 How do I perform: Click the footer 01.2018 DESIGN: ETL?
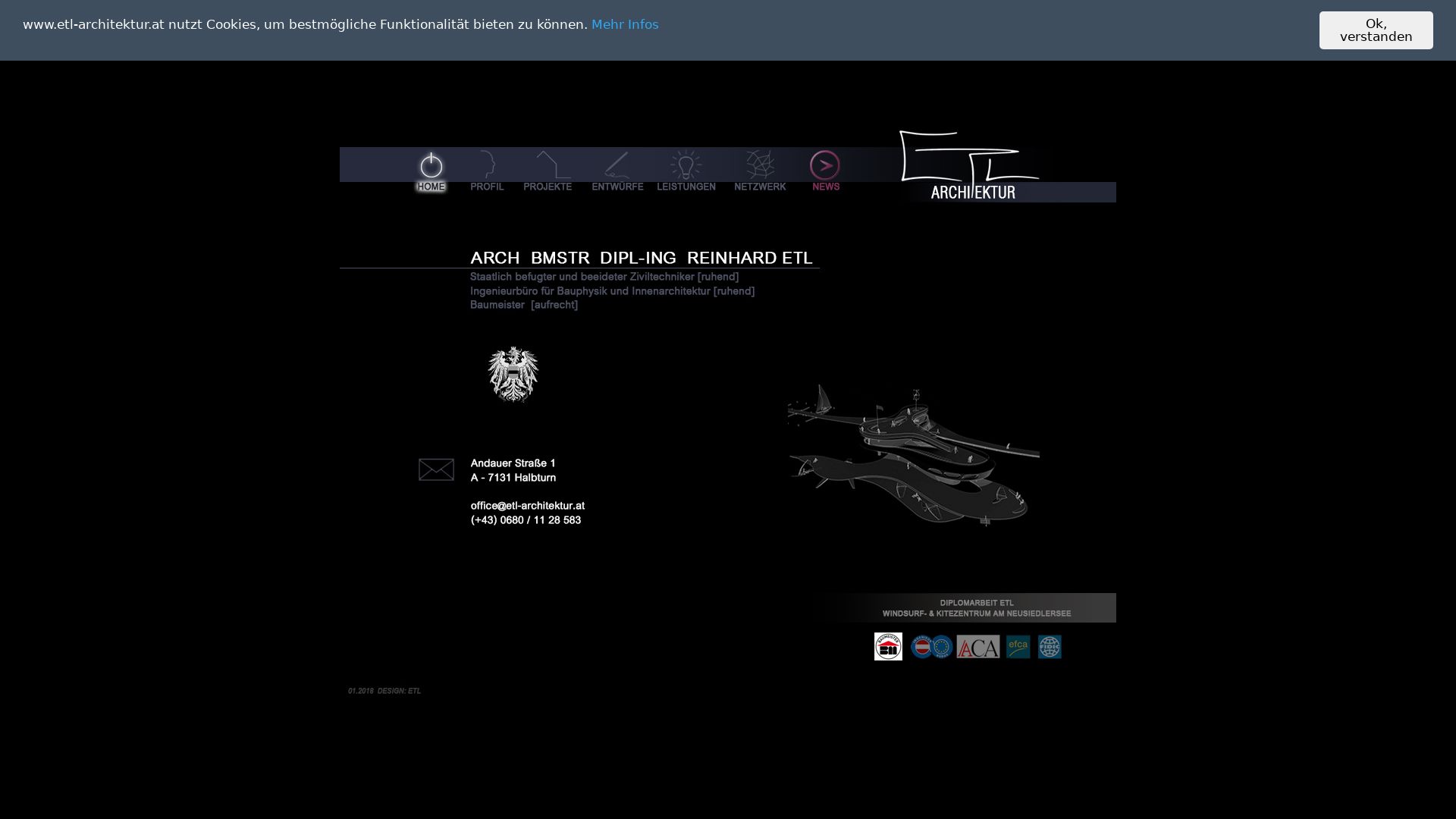(x=384, y=691)
